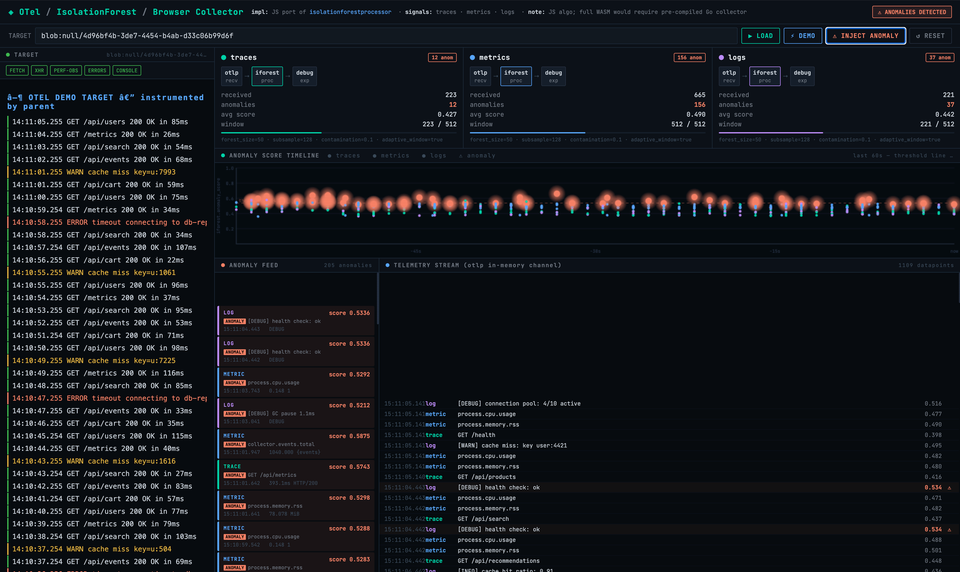Click logs window progress bar
The width and height of the screenshot is (960, 572).
point(836,132)
